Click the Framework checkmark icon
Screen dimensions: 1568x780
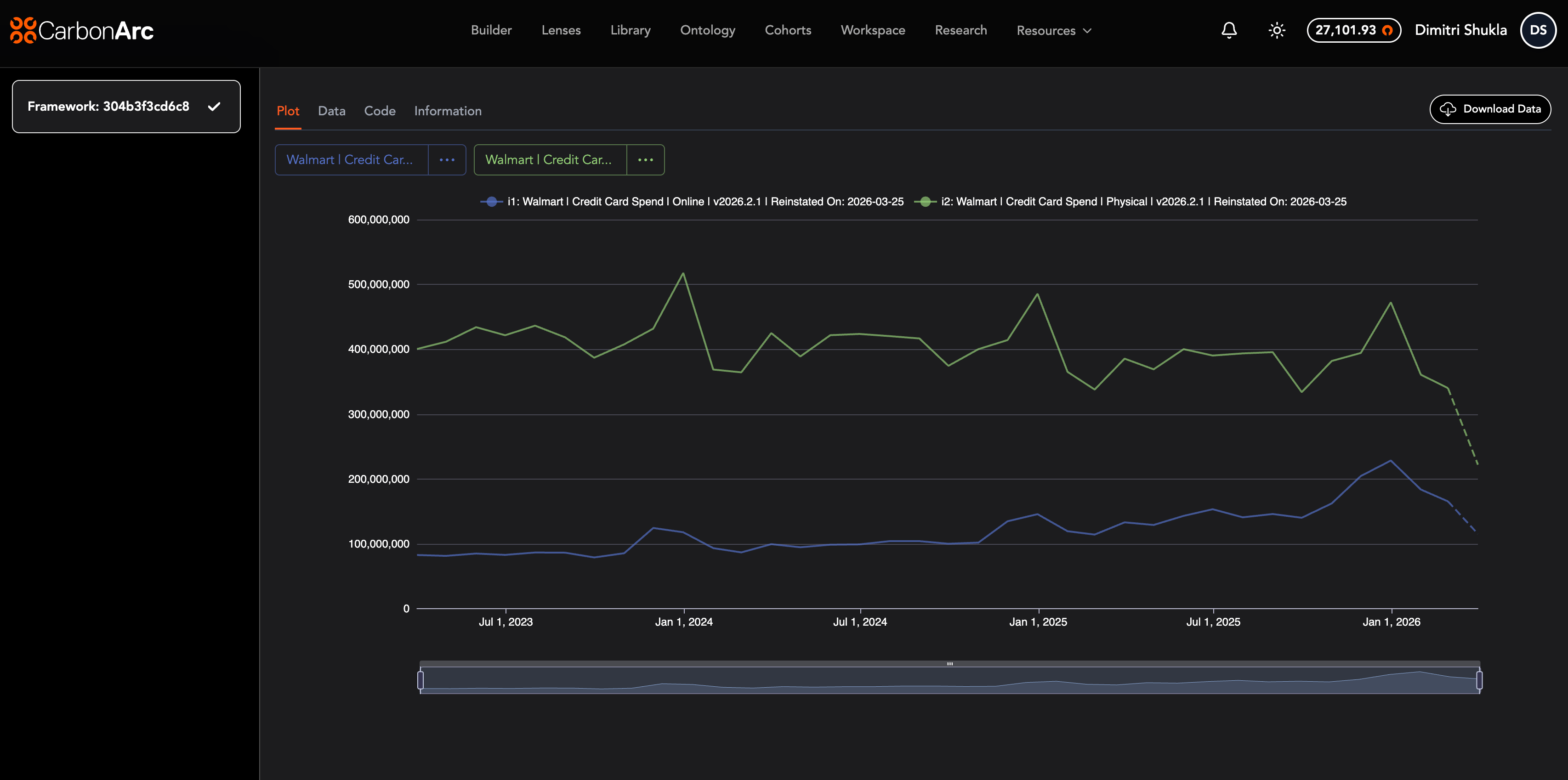(214, 107)
